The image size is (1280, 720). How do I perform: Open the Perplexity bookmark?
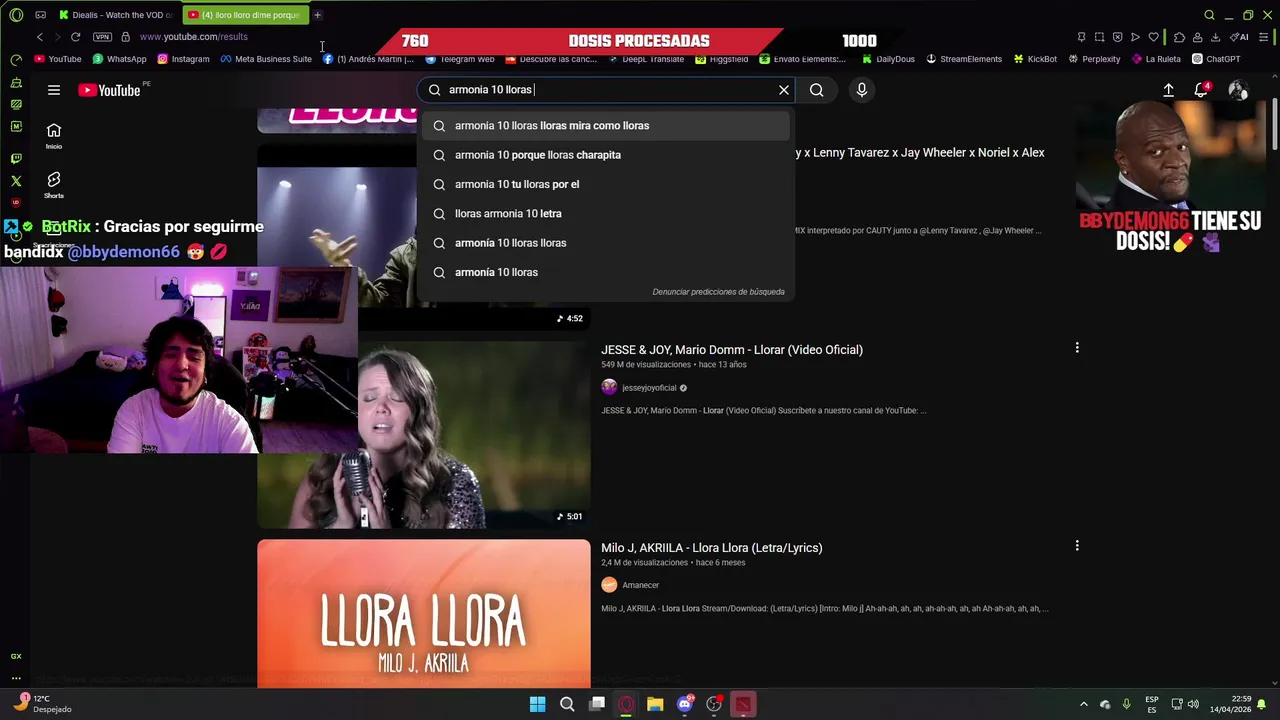(x=1094, y=59)
